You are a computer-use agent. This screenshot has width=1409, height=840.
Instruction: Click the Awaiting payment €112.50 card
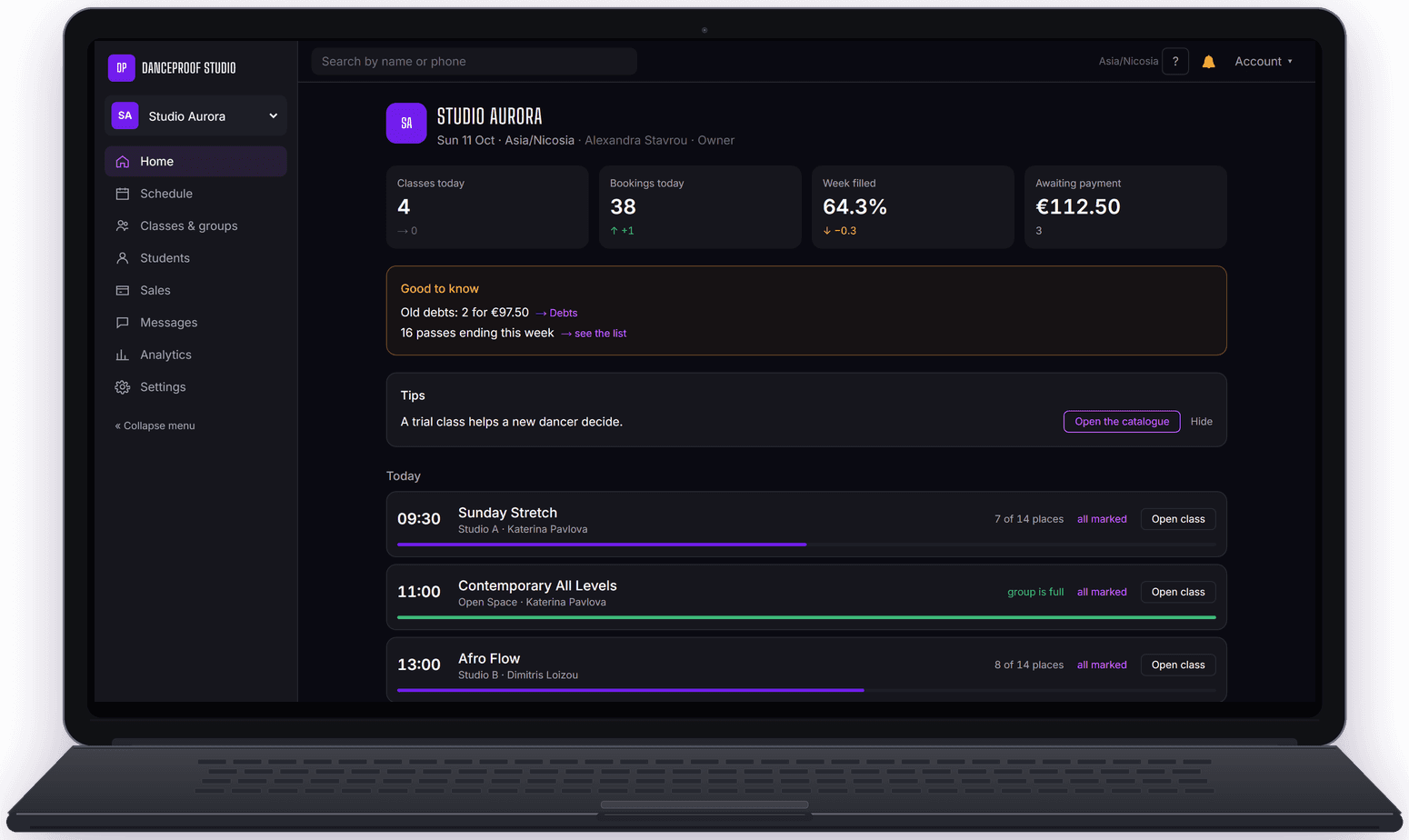pyautogui.click(x=1125, y=207)
